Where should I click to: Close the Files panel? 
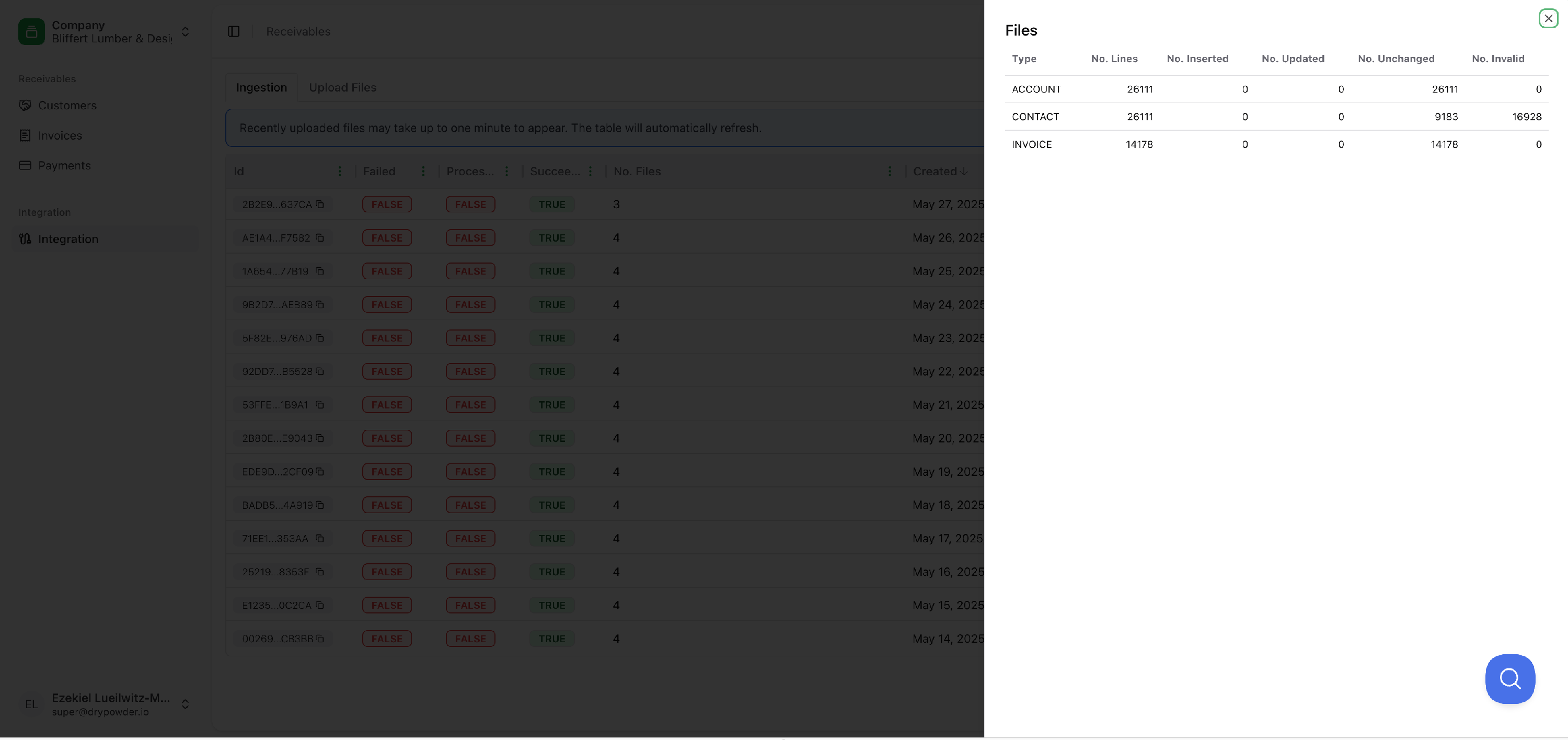1548,18
